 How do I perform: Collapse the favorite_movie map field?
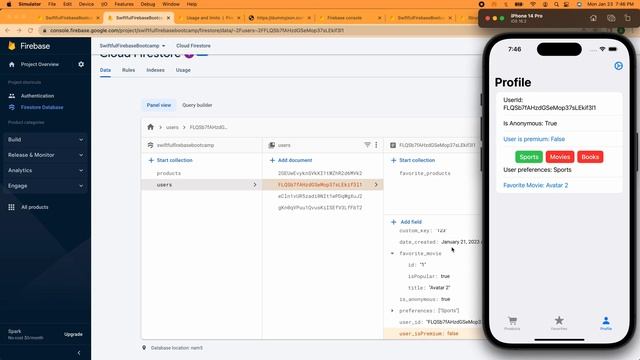(393, 253)
